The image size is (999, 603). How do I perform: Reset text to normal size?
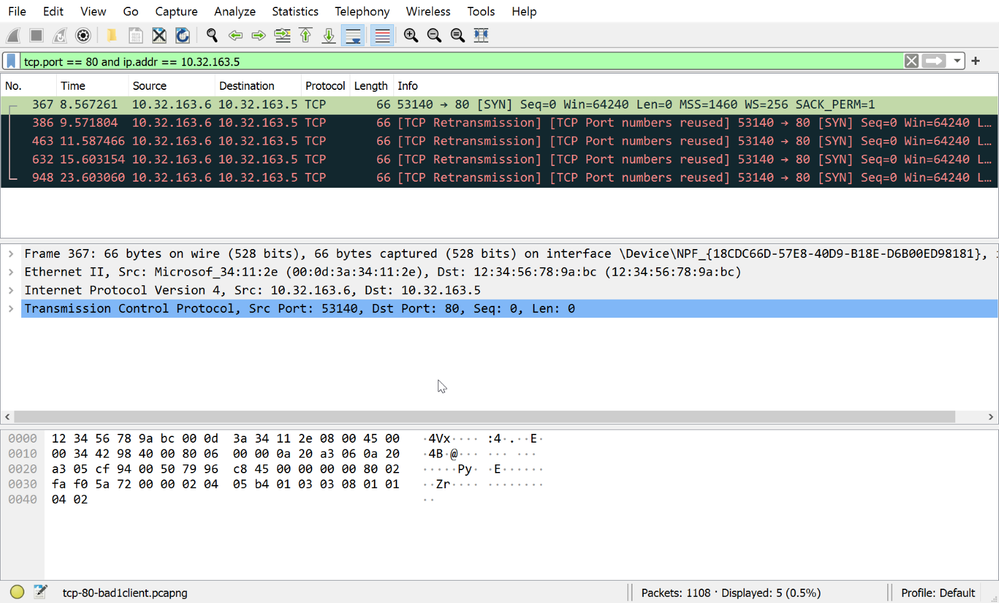(x=457, y=36)
